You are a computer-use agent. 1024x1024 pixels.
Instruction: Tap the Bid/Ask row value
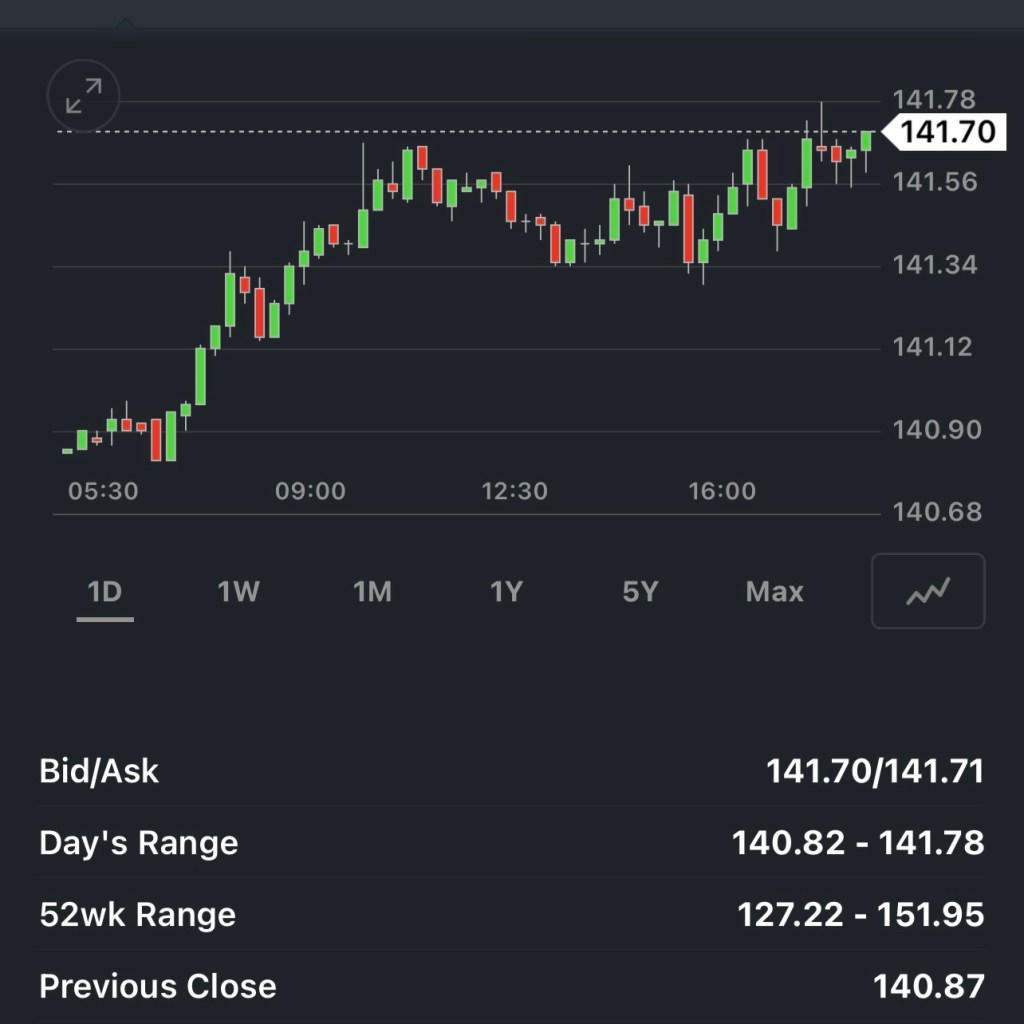[x=874, y=771]
